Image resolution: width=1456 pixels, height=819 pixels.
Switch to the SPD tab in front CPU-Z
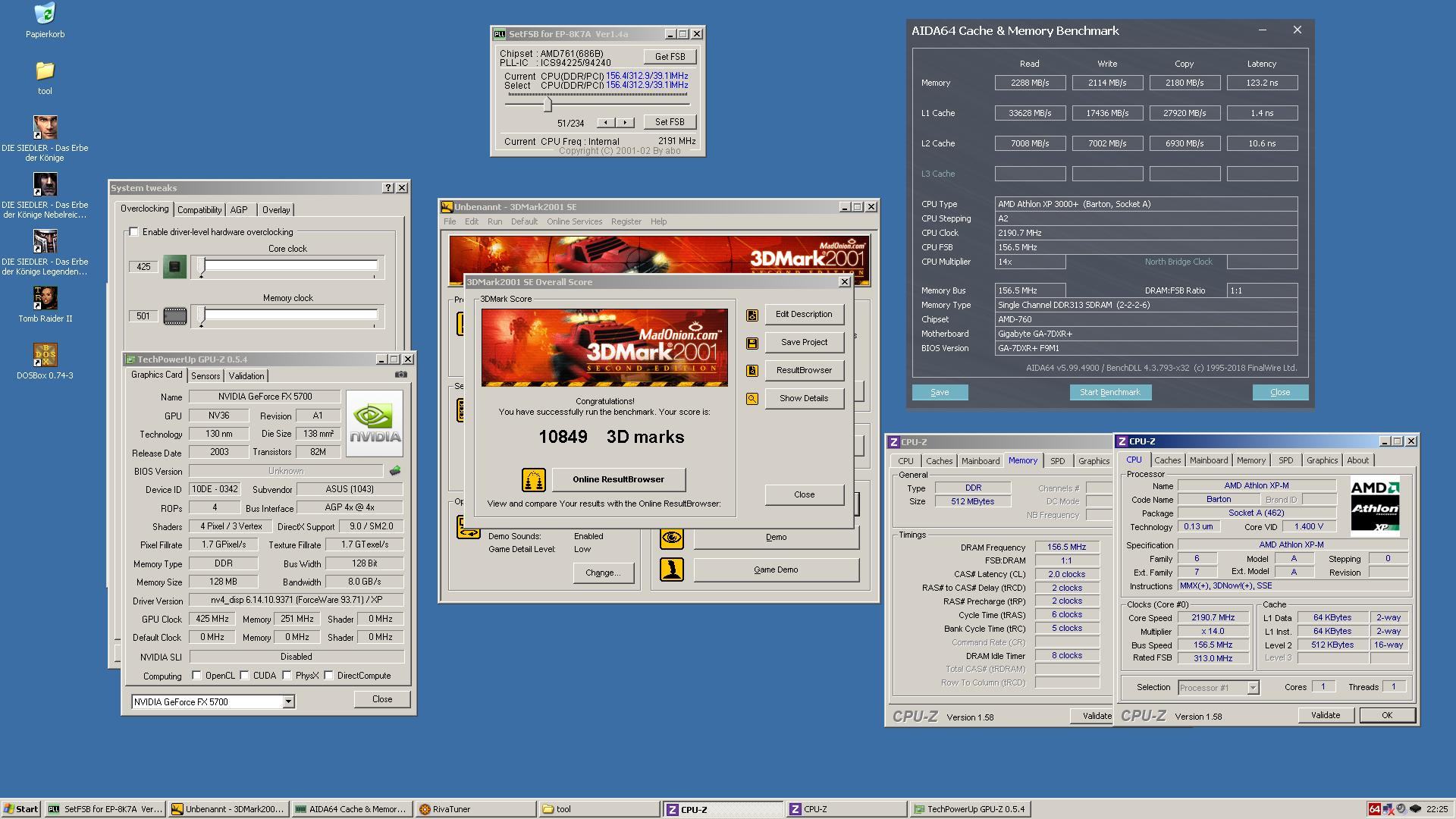[1285, 460]
